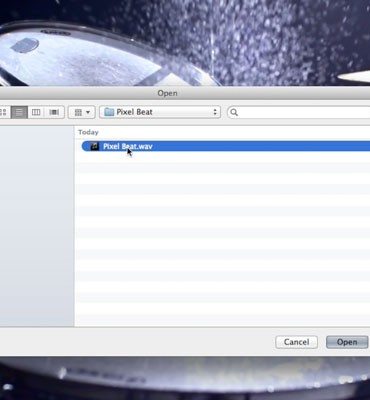Image resolution: width=370 pixels, height=400 pixels.
Task: Click the folder icon beside Pixel Beat
Action: coord(109,112)
